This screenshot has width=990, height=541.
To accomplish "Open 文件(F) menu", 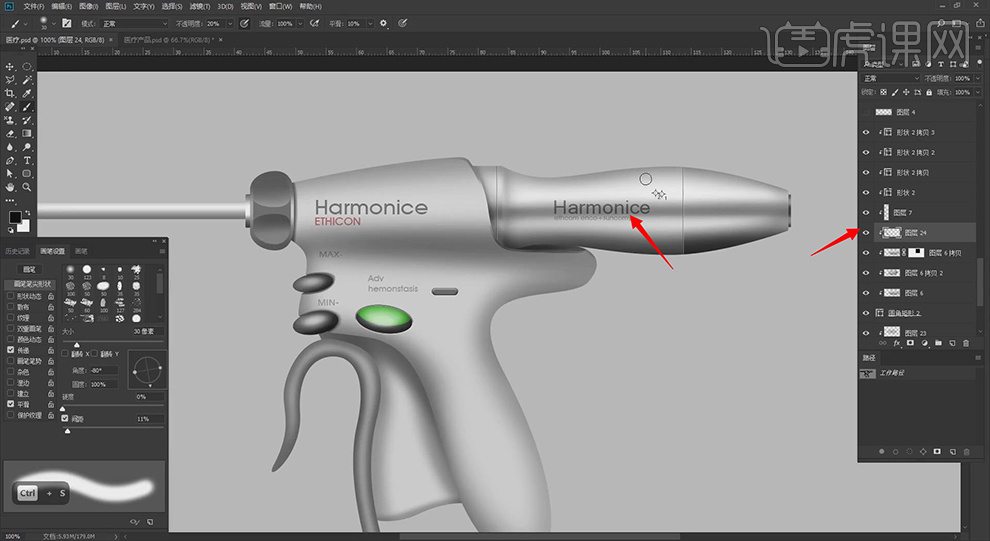I will (x=33, y=6).
